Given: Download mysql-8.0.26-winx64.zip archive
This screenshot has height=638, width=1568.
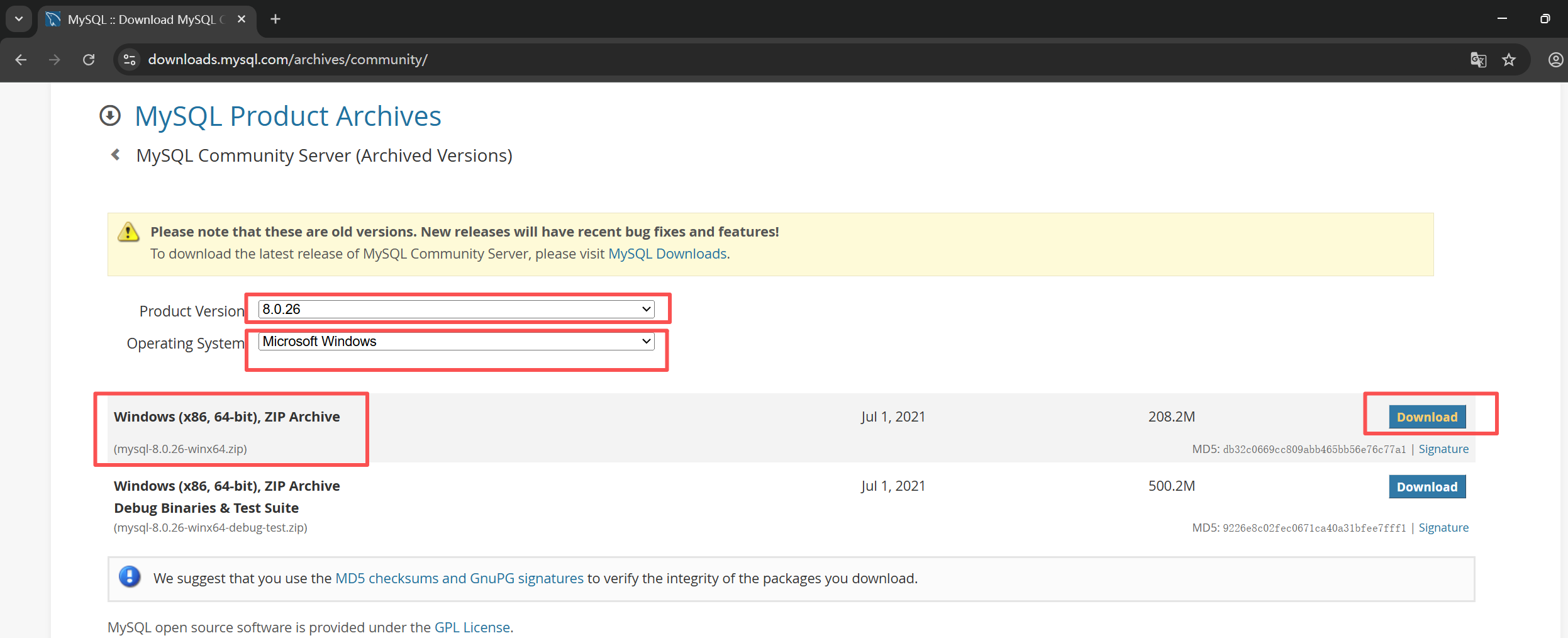Looking at the screenshot, I should [1427, 417].
